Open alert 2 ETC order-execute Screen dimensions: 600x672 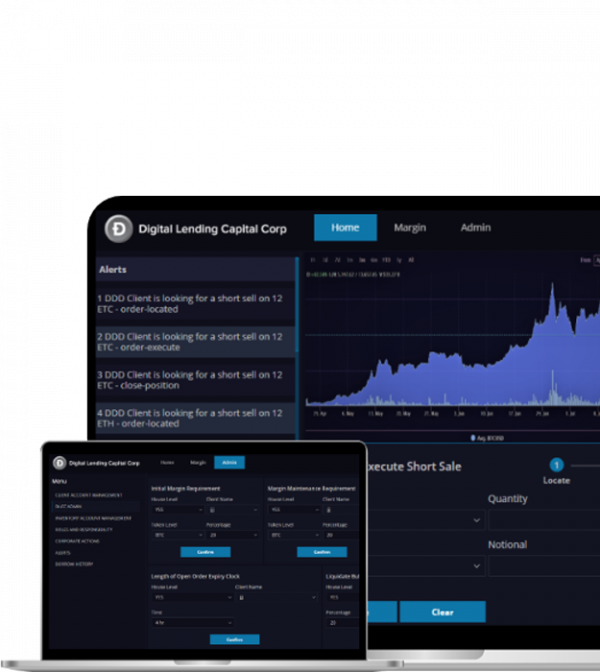point(195,342)
